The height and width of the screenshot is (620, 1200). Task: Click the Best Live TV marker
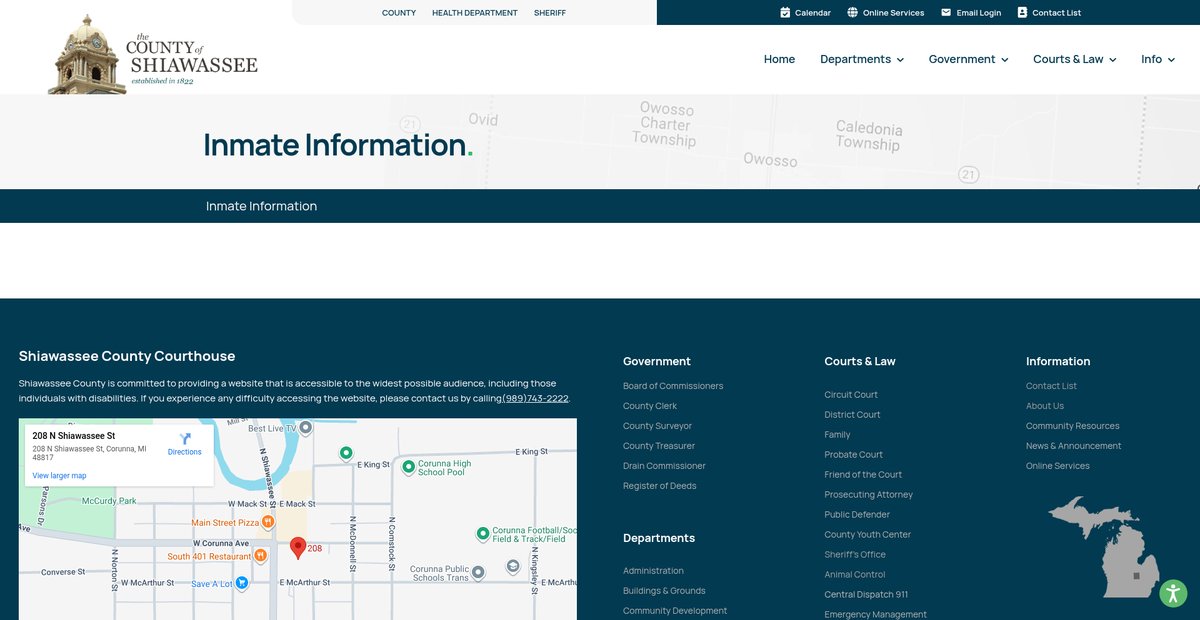click(306, 428)
